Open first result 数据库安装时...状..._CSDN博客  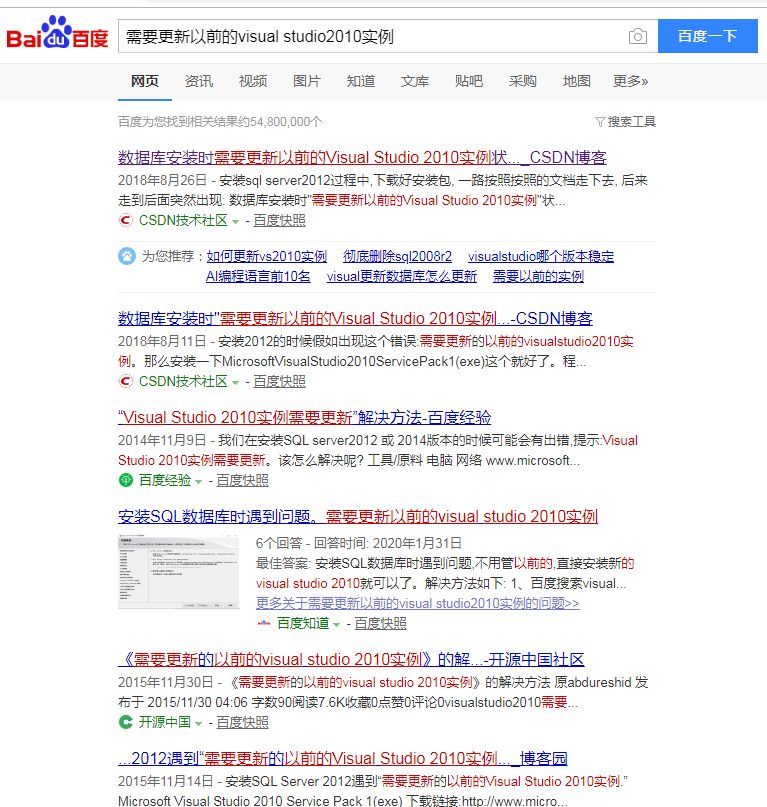click(x=362, y=157)
